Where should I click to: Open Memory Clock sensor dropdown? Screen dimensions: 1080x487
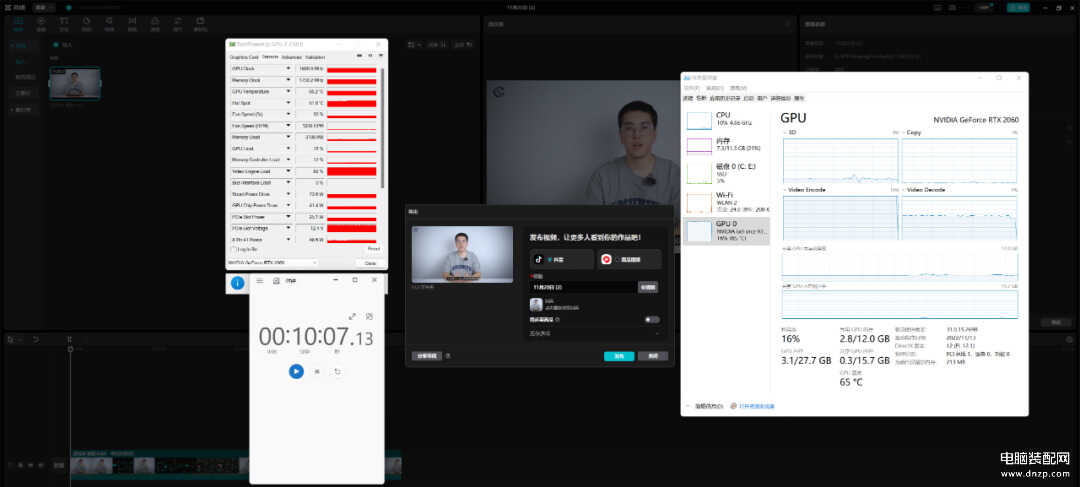click(x=288, y=81)
